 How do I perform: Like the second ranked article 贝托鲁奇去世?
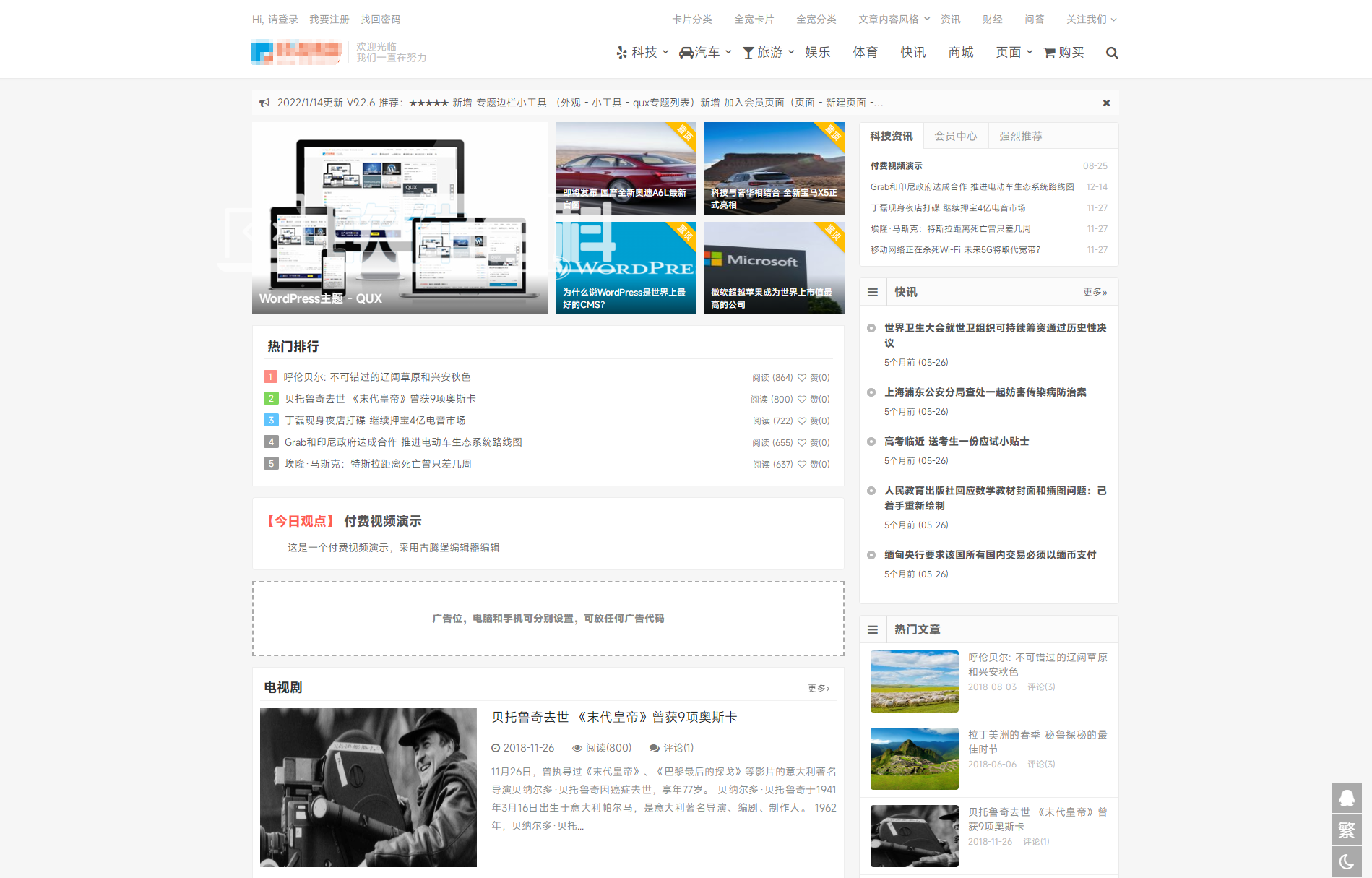coord(802,399)
